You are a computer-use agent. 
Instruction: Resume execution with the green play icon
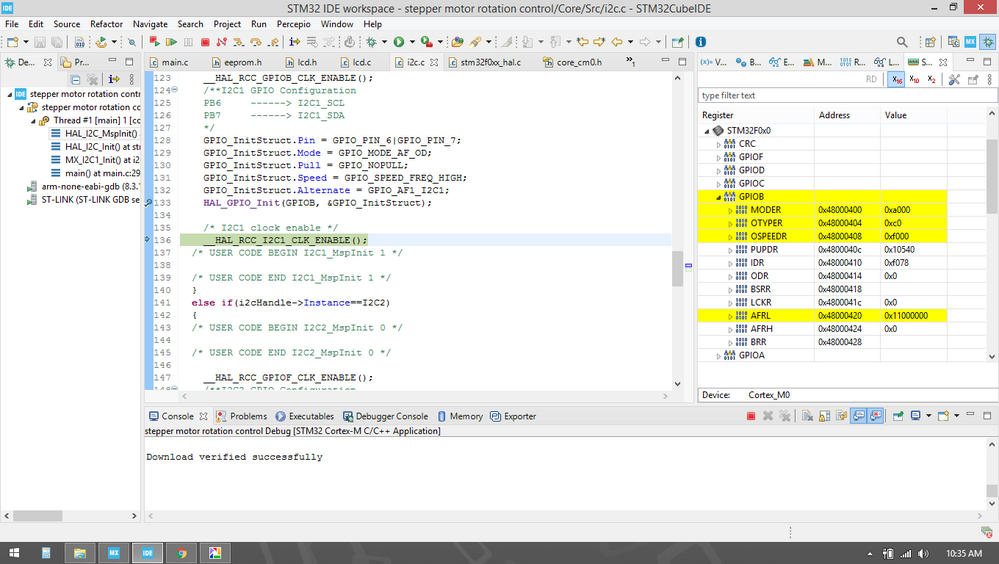pos(171,42)
